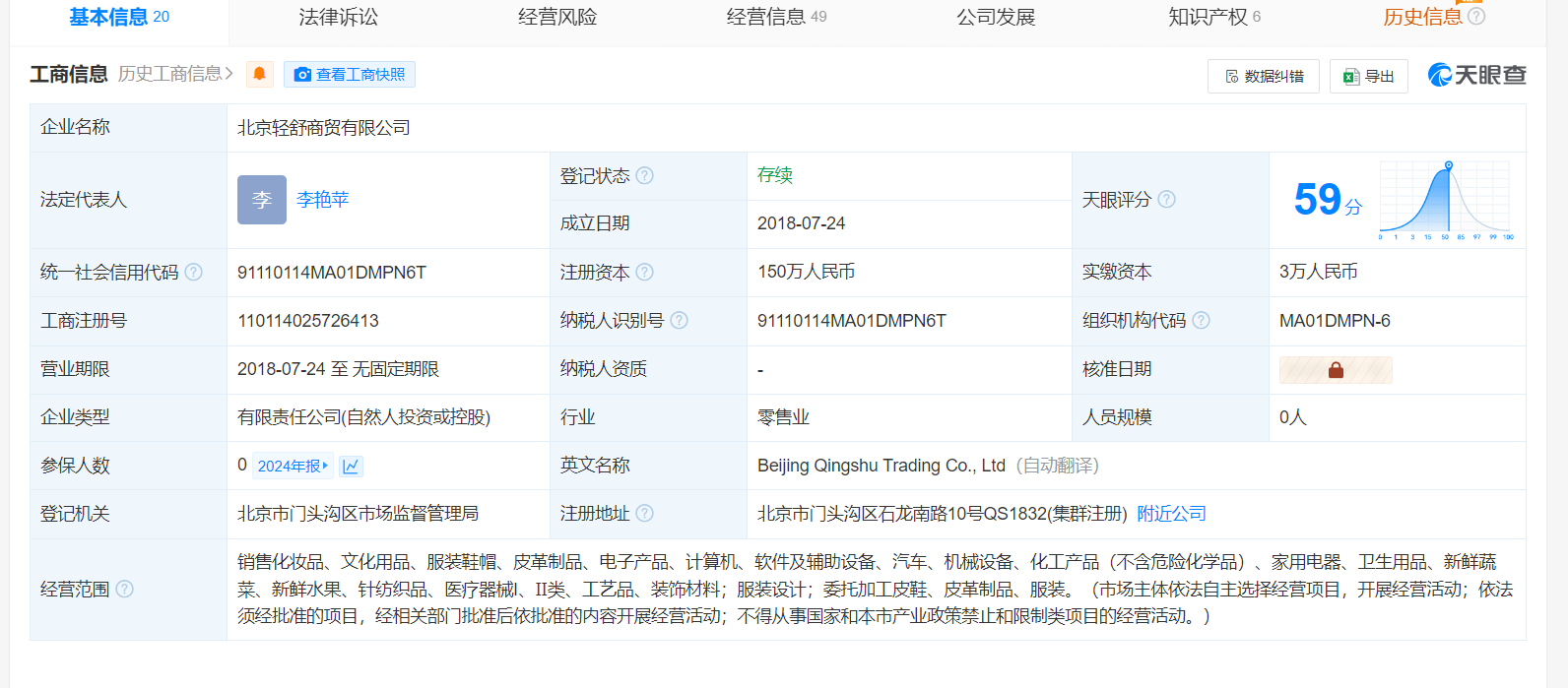Image resolution: width=1568 pixels, height=688 pixels.
Task: Click the paid-in capital 3万人民币
Action: click(1319, 272)
